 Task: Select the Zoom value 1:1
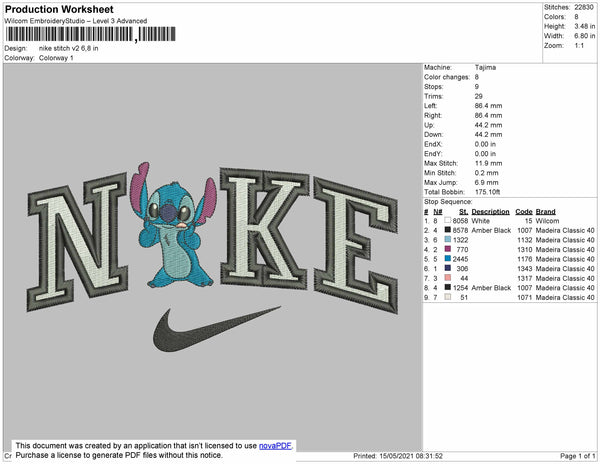pos(579,46)
